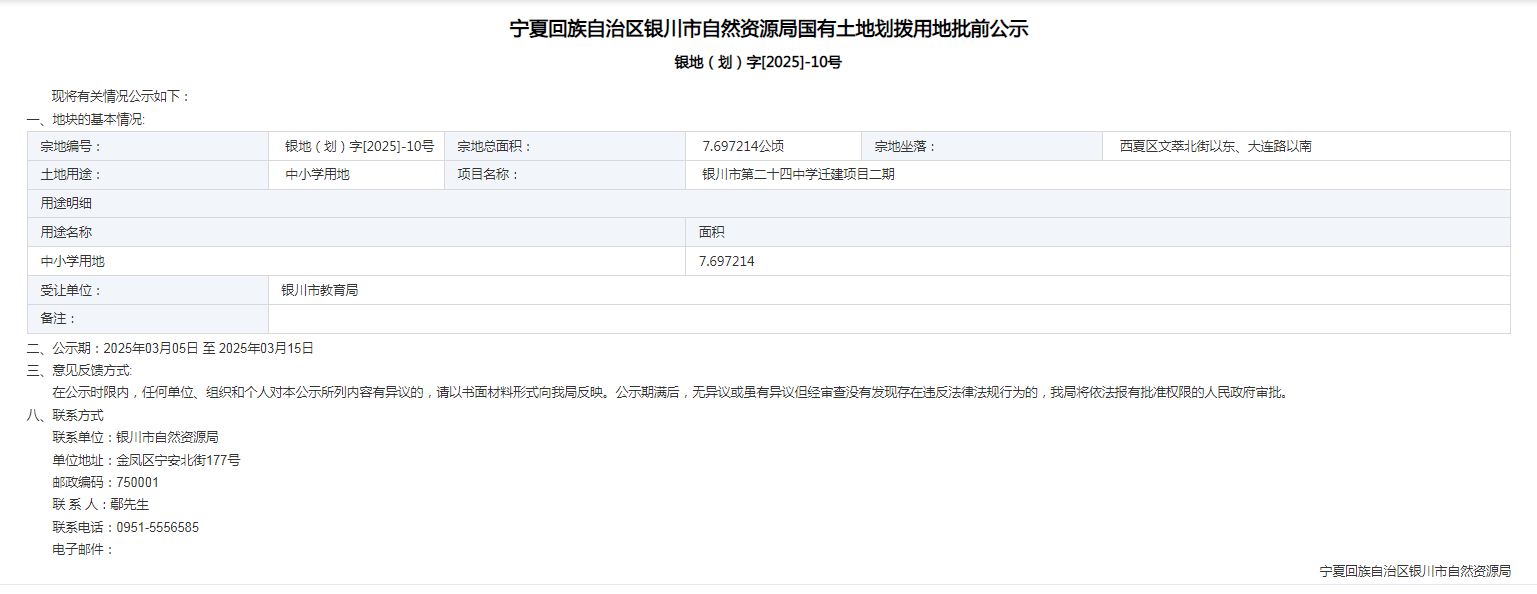Click the value 7.697214公顷
The width and height of the screenshot is (1537, 594).
(743, 146)
